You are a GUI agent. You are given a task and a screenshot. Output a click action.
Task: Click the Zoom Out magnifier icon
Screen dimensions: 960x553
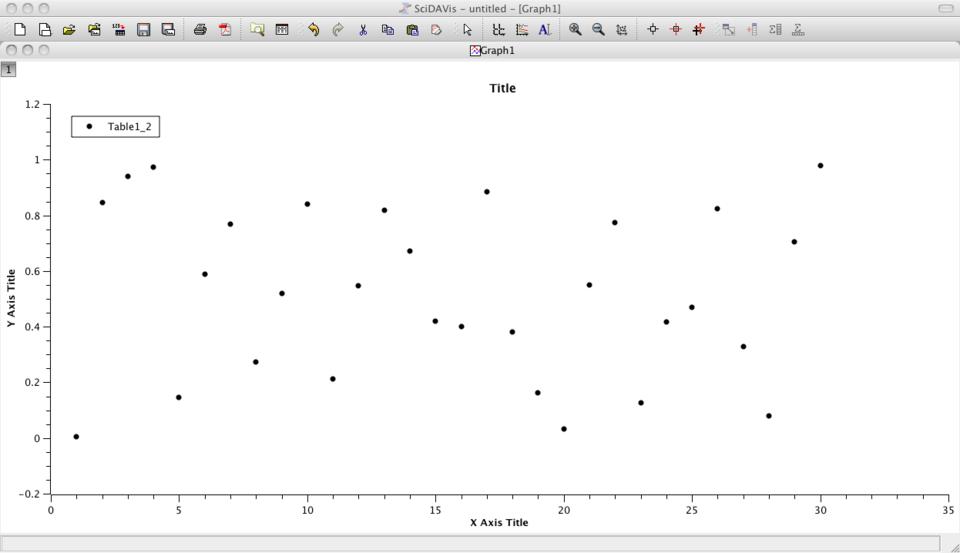[598, 30]
